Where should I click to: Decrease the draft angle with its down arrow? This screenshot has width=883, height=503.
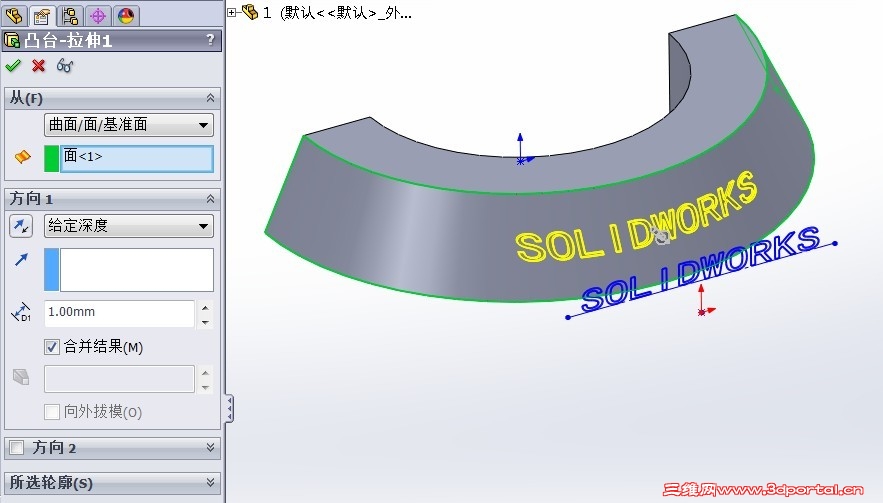point(205,387)
